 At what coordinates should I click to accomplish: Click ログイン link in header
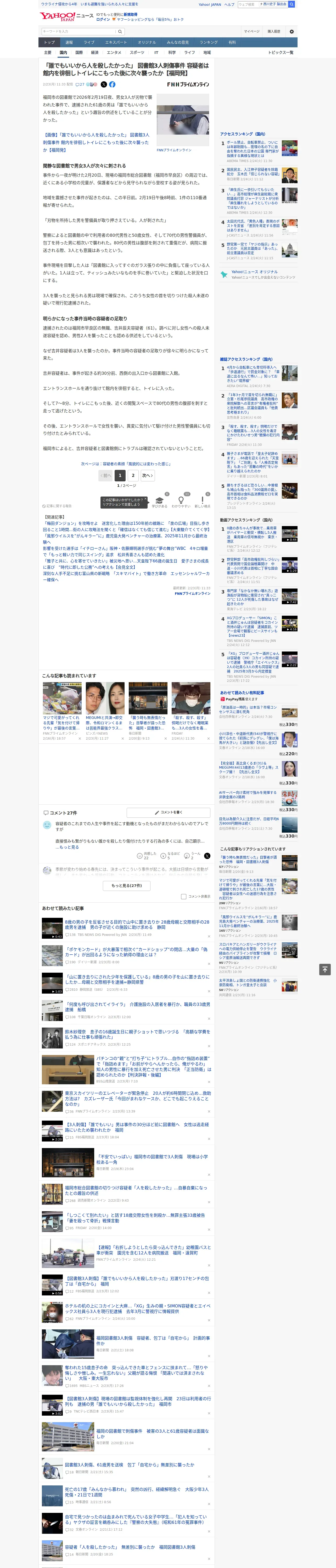[103, 20]
